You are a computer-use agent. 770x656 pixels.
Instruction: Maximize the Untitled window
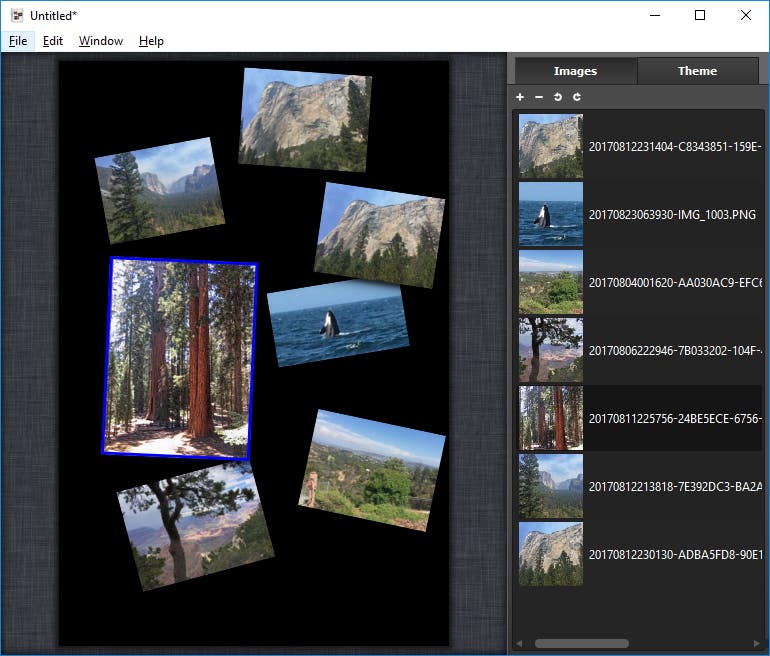pos(700,15)
